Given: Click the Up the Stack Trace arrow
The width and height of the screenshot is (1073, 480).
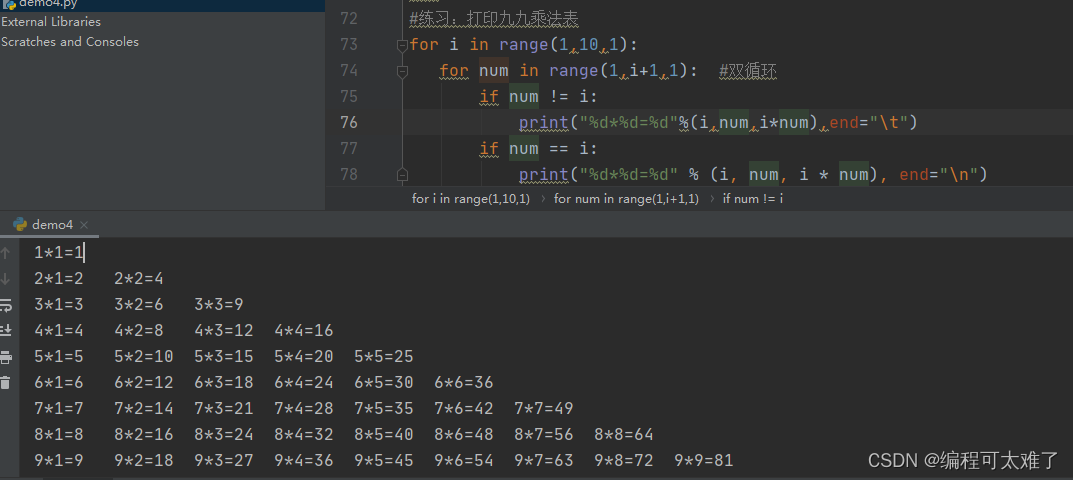Looking at the screenshot, I should (5, 253).
